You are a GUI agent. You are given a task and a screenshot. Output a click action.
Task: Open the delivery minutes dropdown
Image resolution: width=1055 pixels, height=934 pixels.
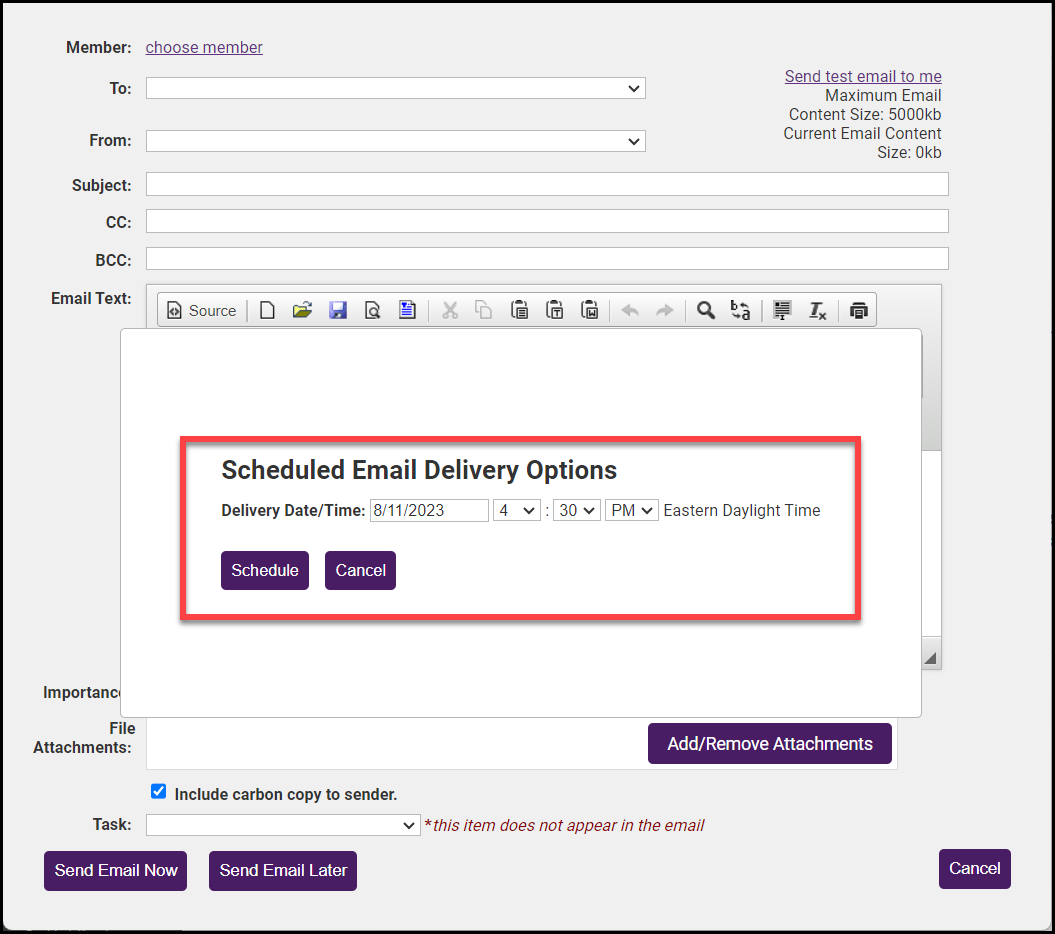point(577,510)
